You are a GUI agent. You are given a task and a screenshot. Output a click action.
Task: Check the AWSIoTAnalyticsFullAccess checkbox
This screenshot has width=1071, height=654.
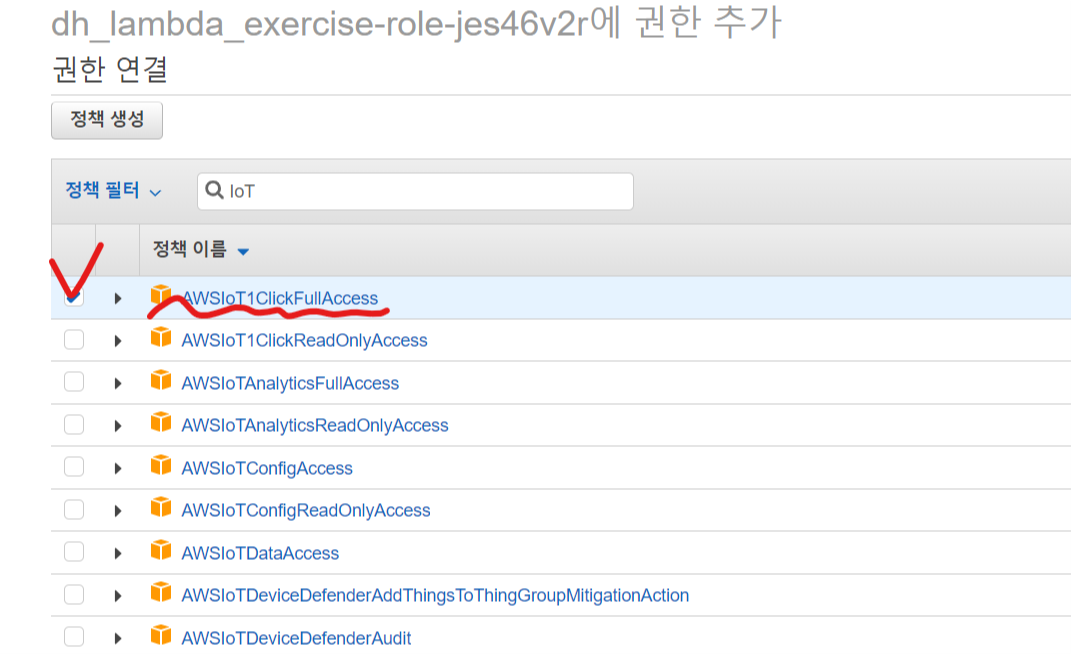point(74,382)
